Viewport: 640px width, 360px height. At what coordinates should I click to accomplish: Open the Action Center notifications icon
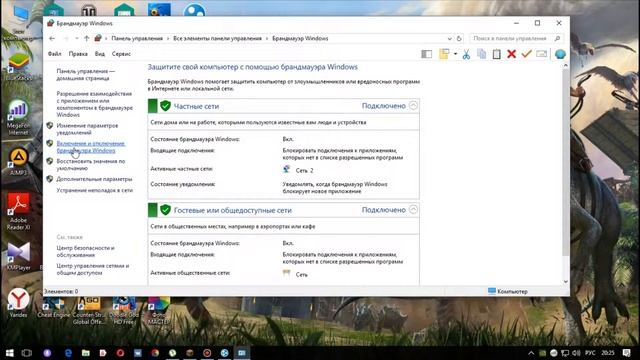click(627, 353)
